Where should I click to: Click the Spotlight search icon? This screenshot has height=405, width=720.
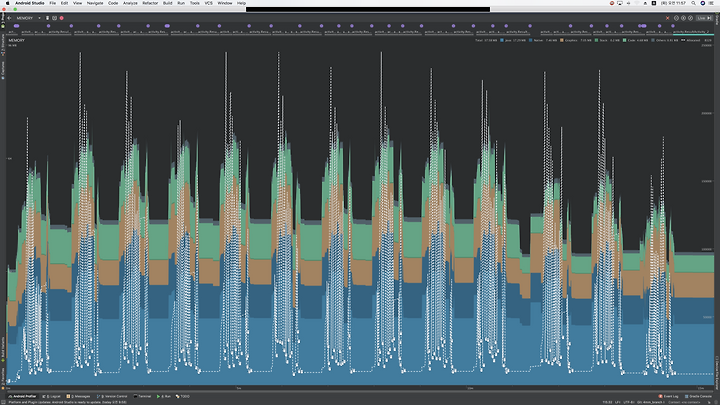click(x=693, y=3)
